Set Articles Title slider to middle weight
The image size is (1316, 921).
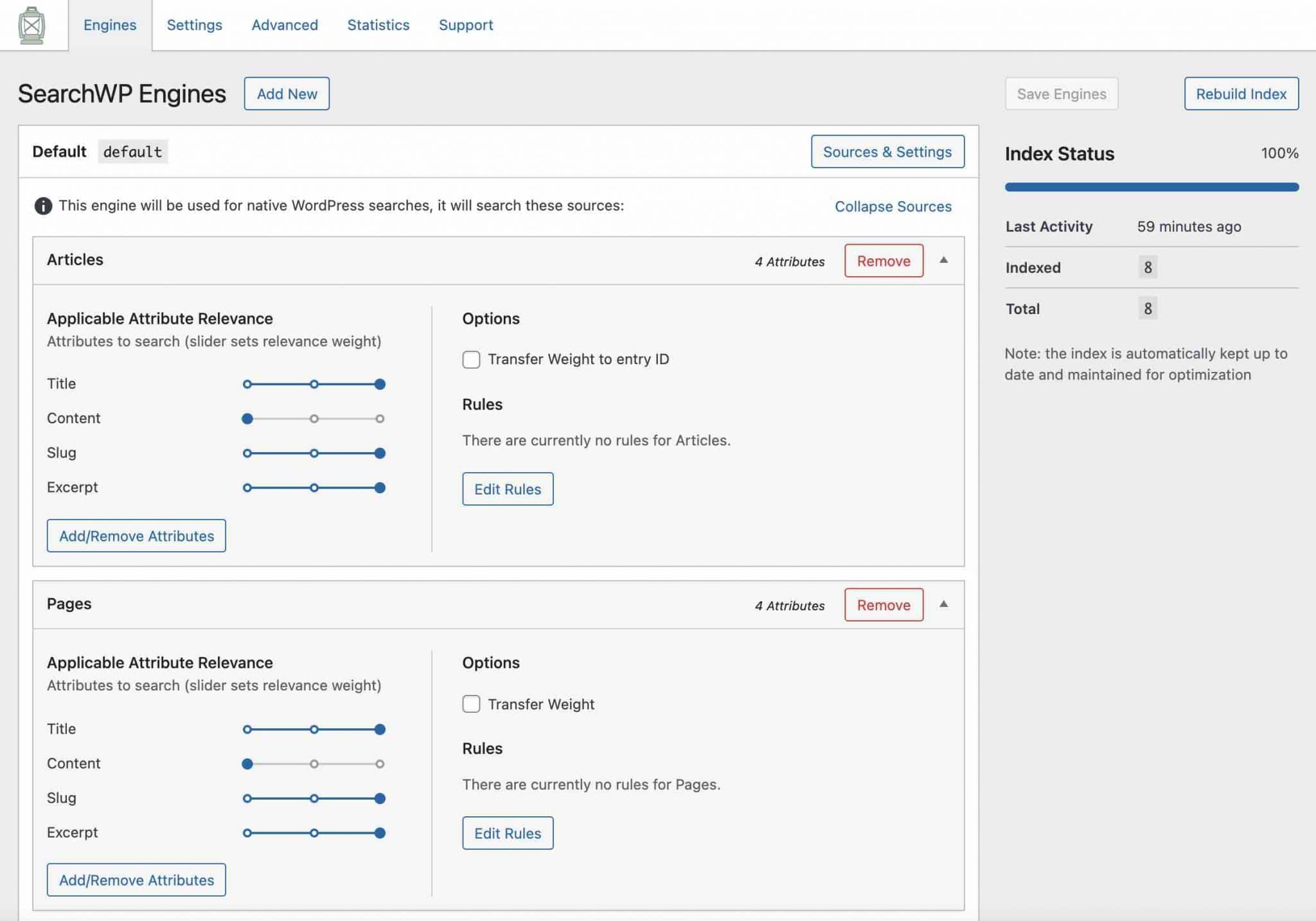point(314,384)
